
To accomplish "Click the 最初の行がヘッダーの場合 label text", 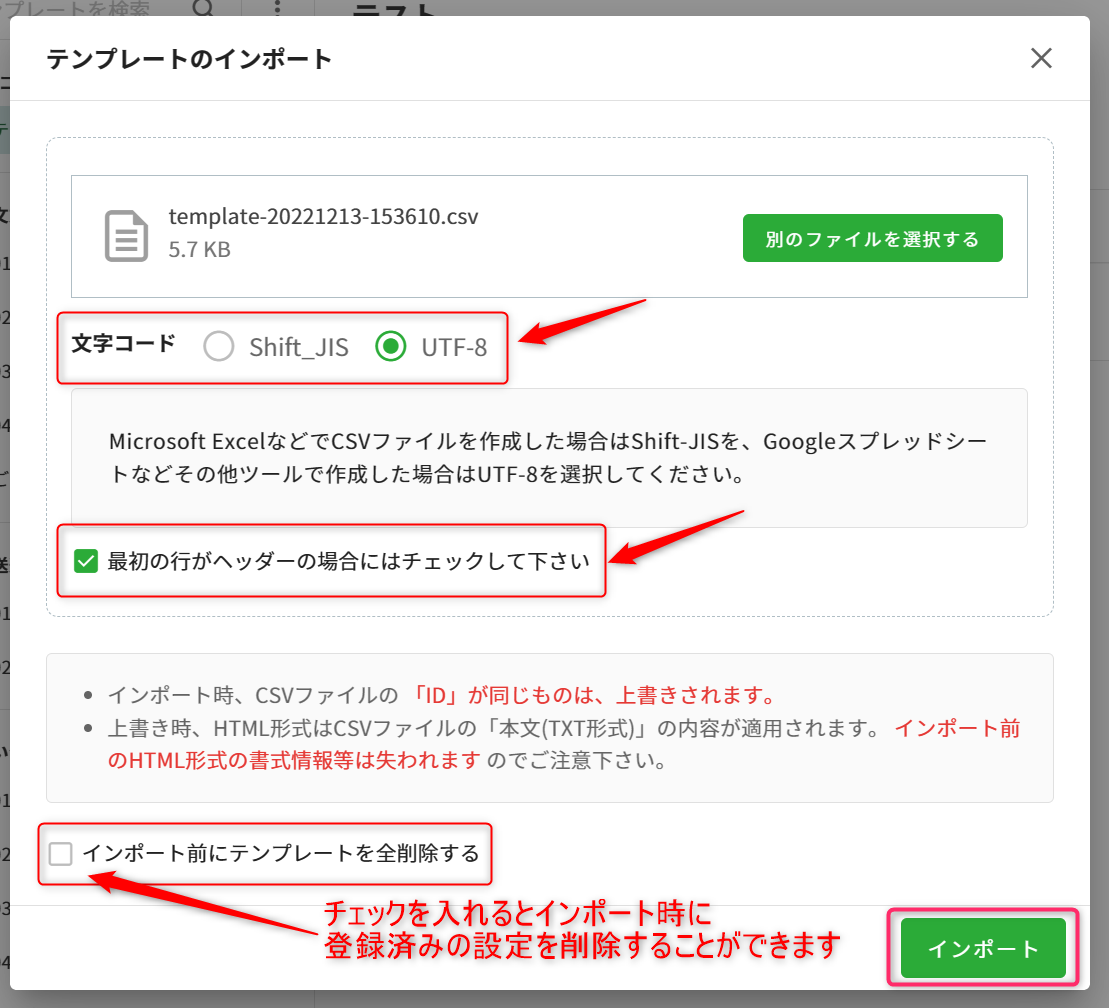I will click(348, 561).
